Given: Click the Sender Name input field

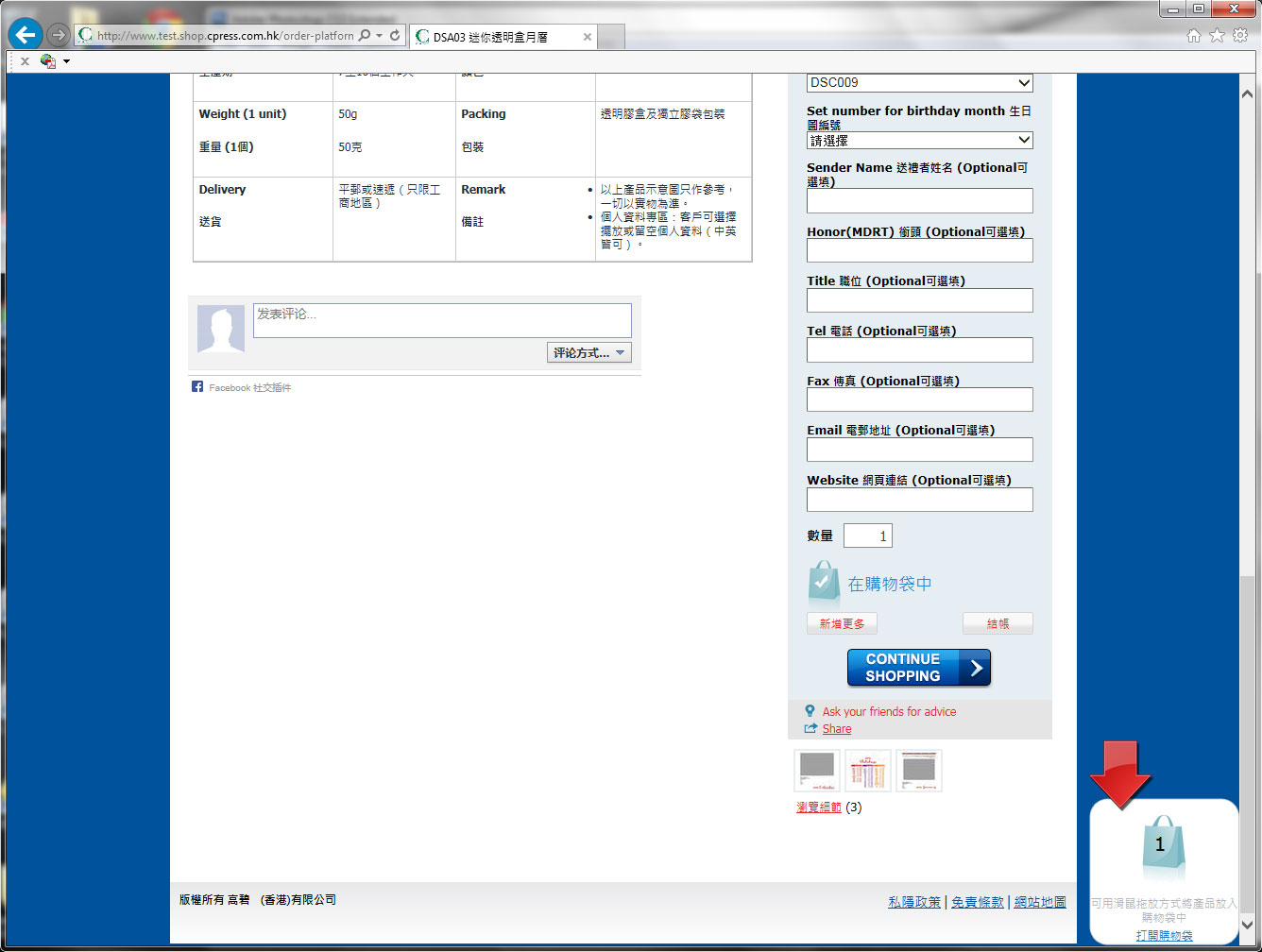Looking at the screenshot, I should [x=919, y=200].
